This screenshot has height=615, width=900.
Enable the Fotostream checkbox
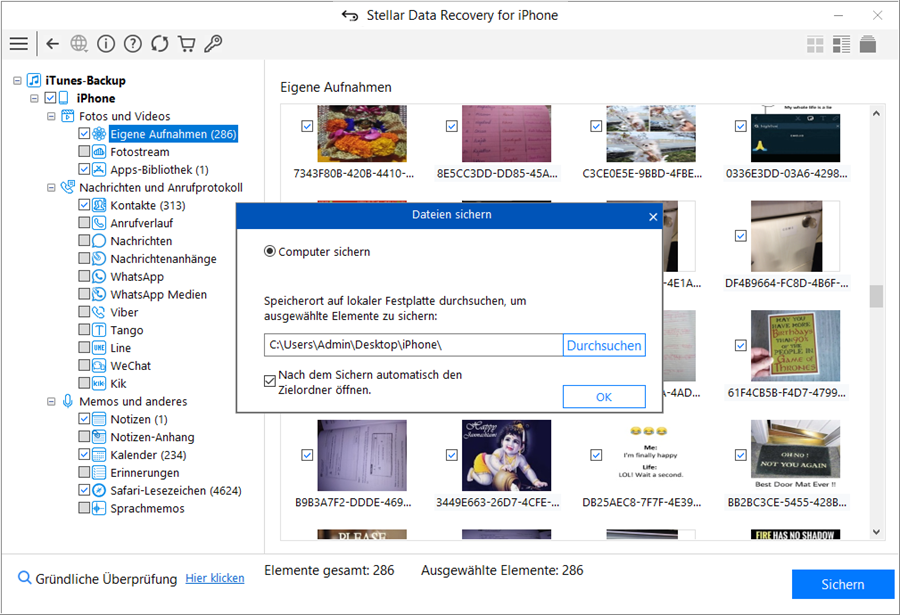pyautogui.click(x=84, y=152)
